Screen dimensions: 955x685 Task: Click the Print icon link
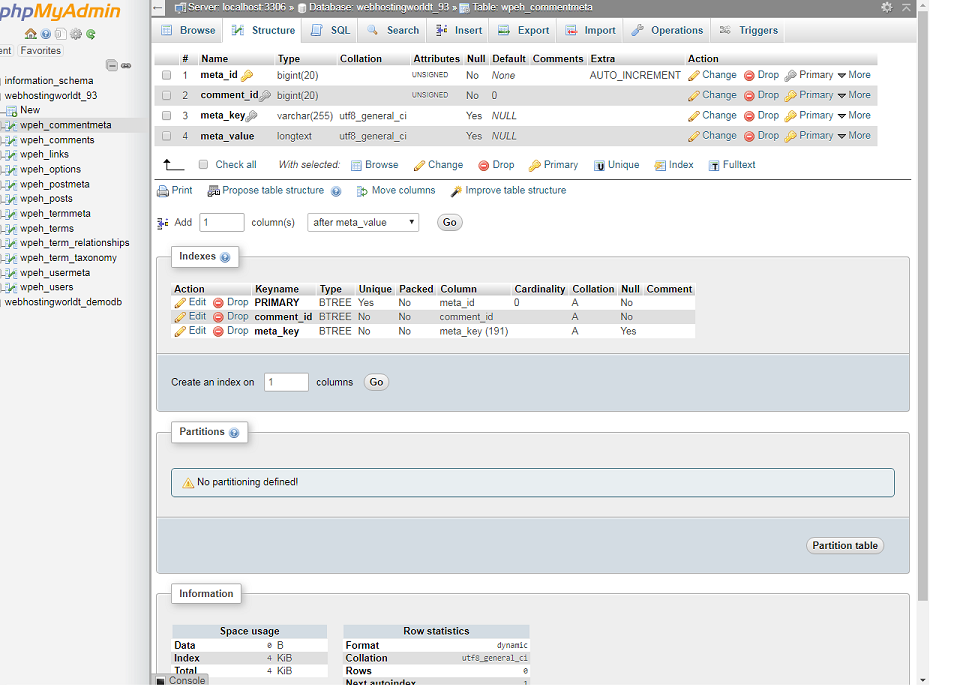pyautogui.click(x=175, y=190)
